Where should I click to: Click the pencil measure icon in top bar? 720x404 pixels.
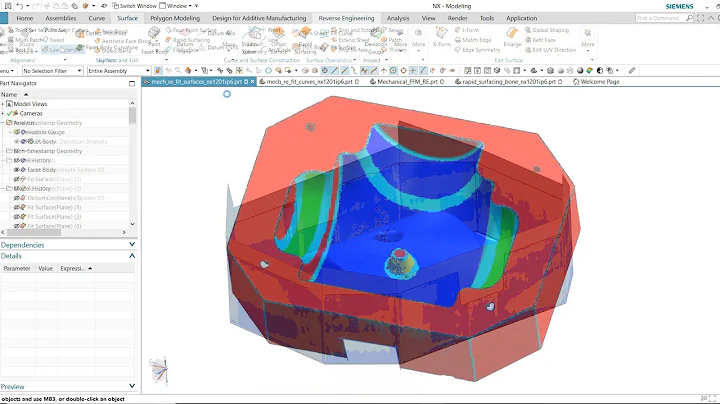(x=632, y=71)
